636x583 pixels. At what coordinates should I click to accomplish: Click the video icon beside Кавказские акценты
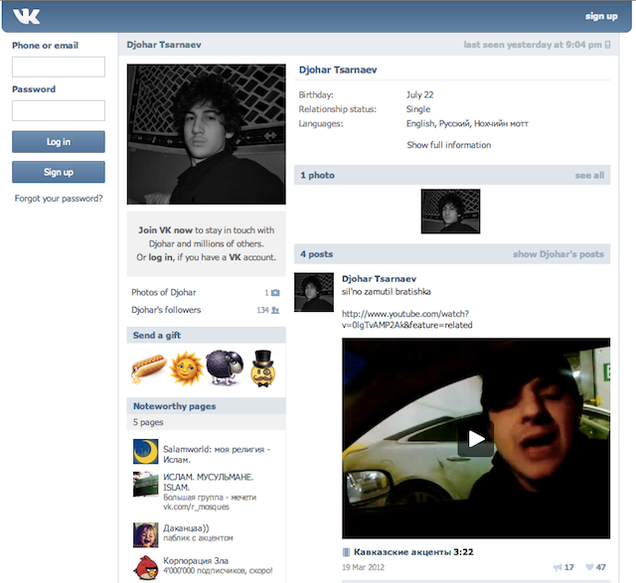tap(346, 552)
